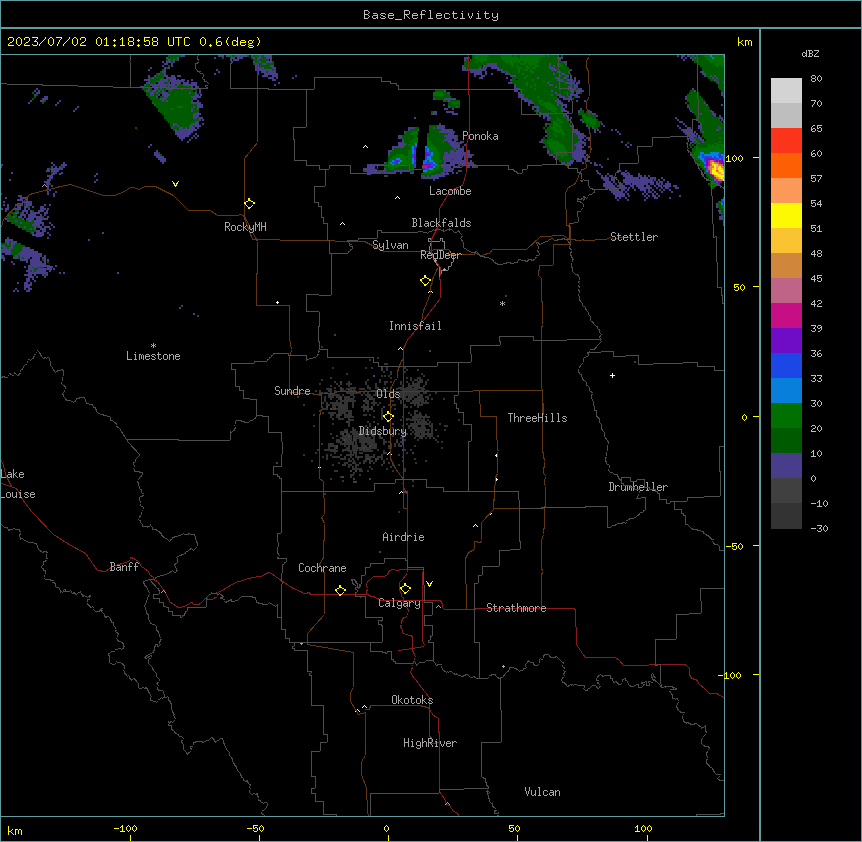Click the 51 dBZ yellow color swatch
Viewport: 862px width, 842px height.
(786, 215)
